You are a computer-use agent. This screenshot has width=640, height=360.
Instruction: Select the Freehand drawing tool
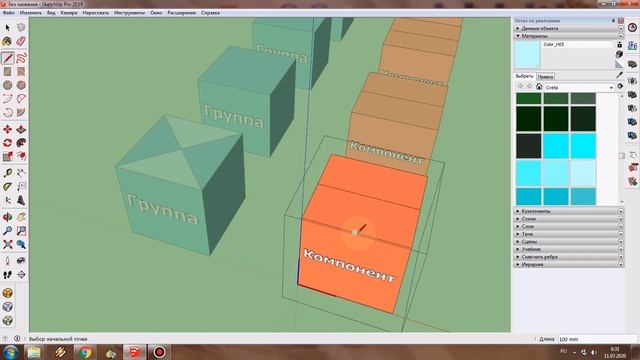click(x=21, y=58)
